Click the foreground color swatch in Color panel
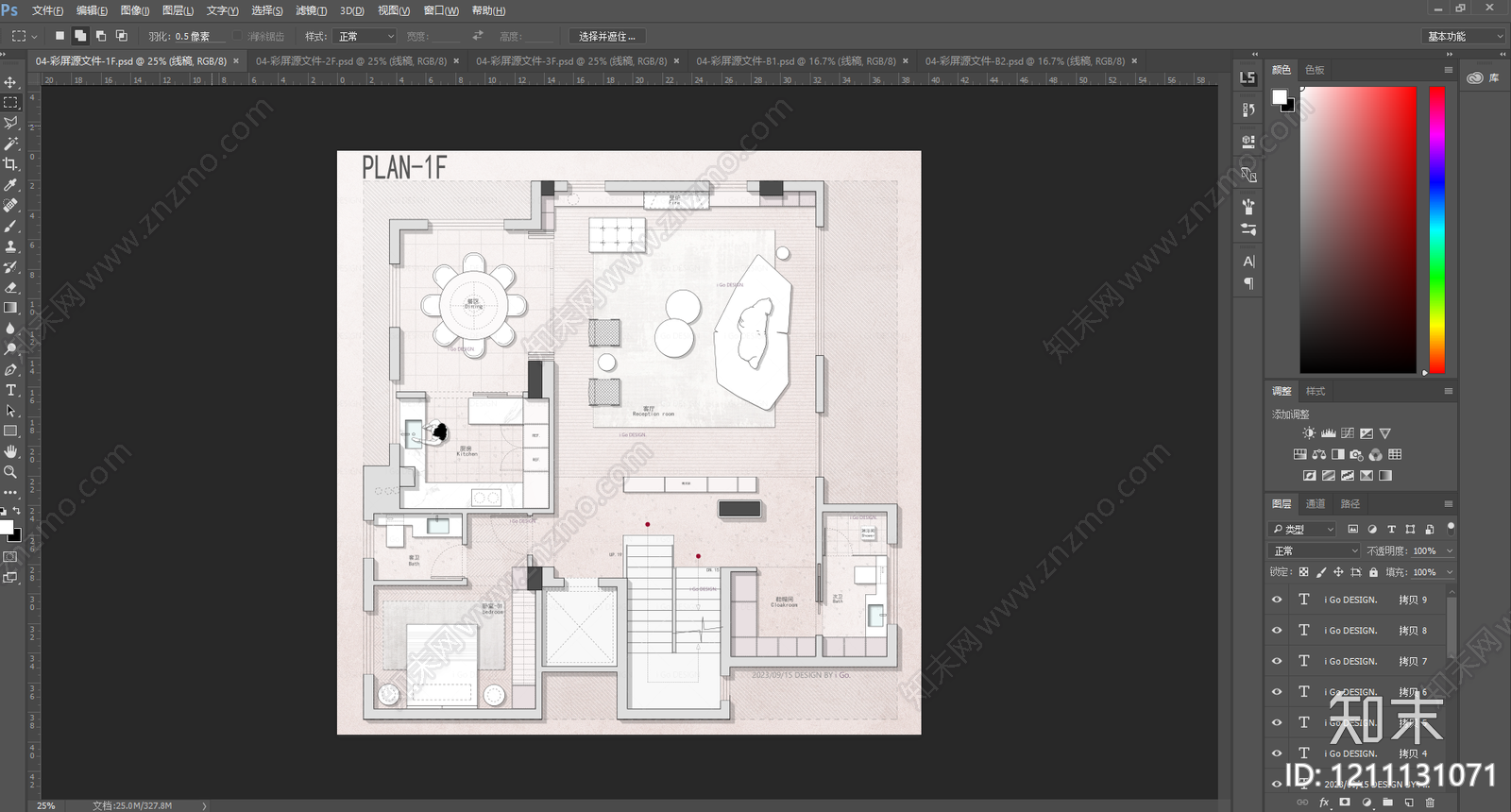The width and height of the screenshot is (1511, 812). click(1280, 96)
